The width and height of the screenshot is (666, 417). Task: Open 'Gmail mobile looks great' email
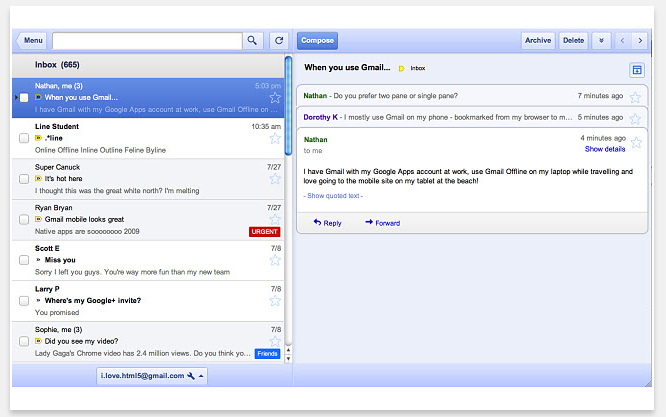click(148, 220)
